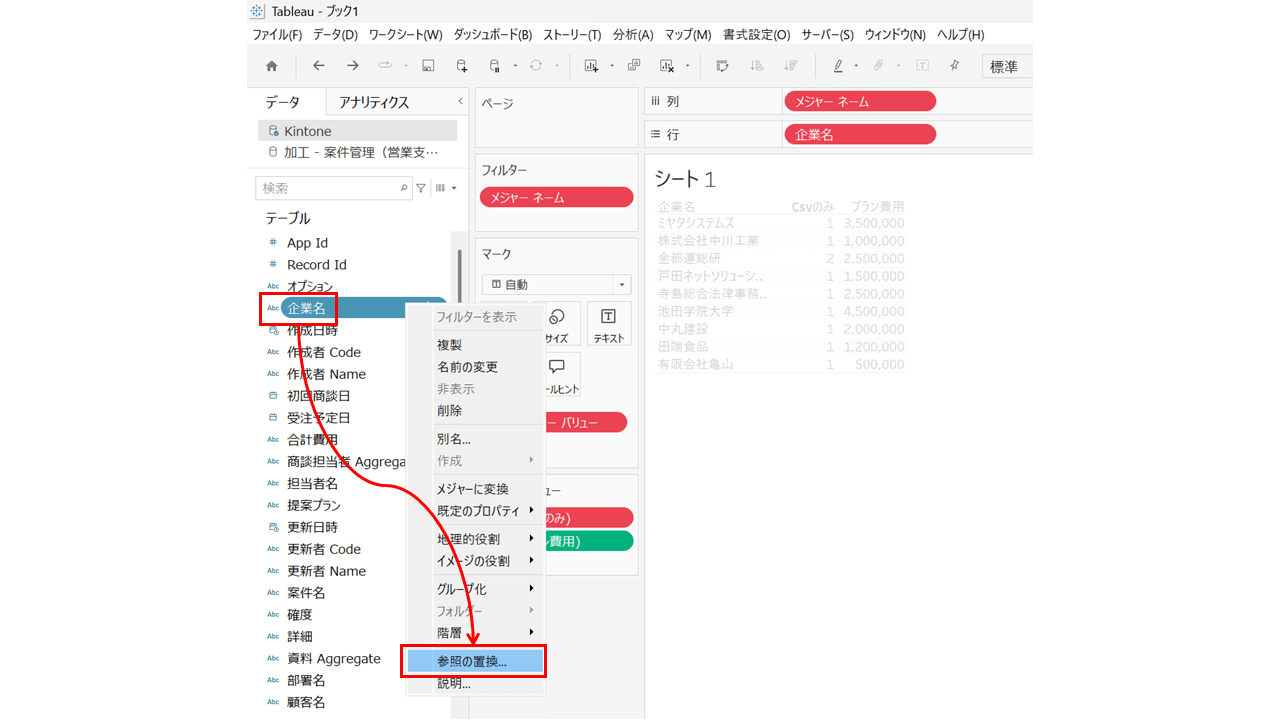This screenshot has width=1280, height=720.
Task: Click the Tableau logo in title bar
Action: [x=257, y=11]
